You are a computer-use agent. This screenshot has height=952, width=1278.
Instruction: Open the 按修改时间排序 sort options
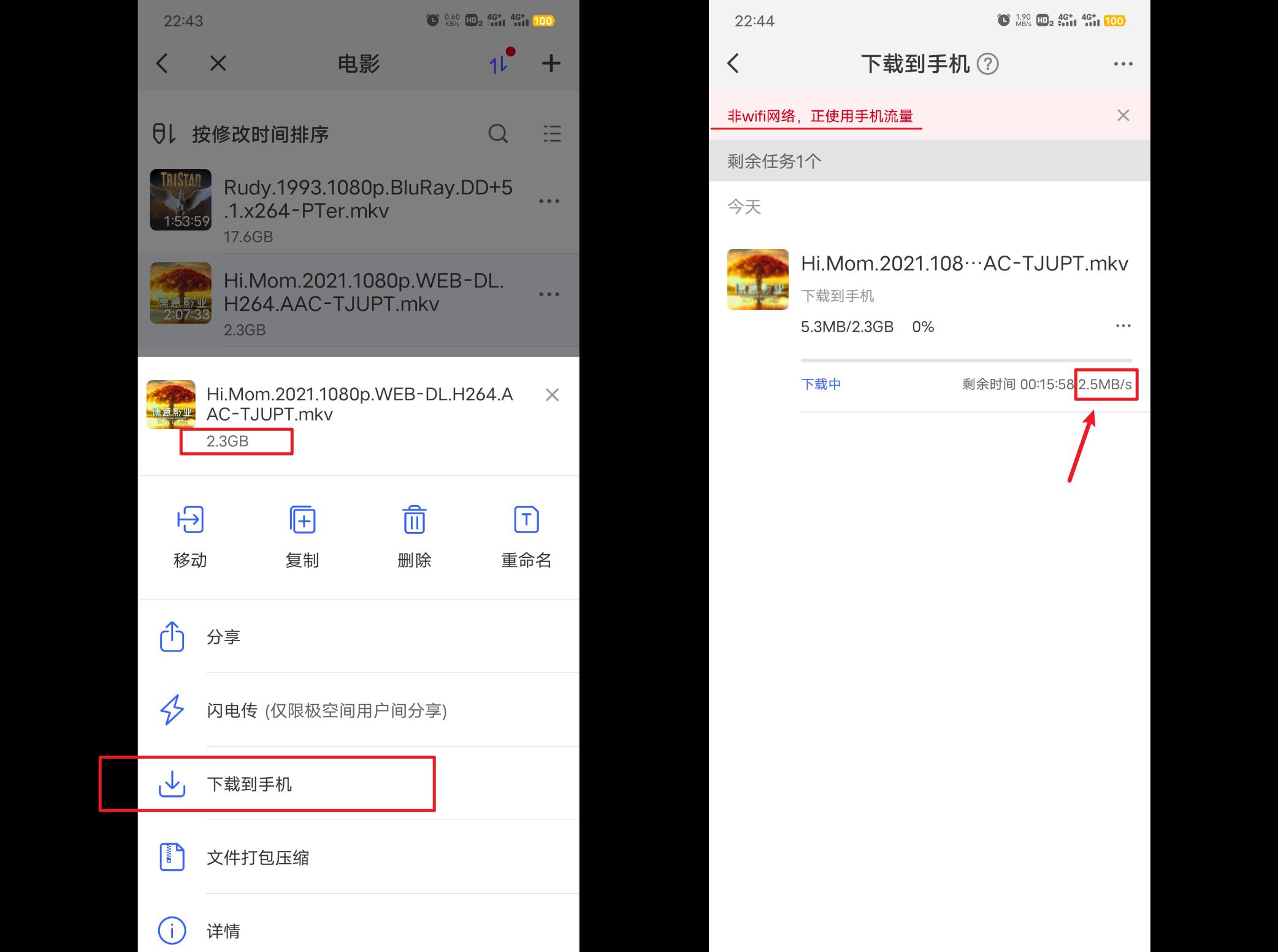tap(260, 134)
